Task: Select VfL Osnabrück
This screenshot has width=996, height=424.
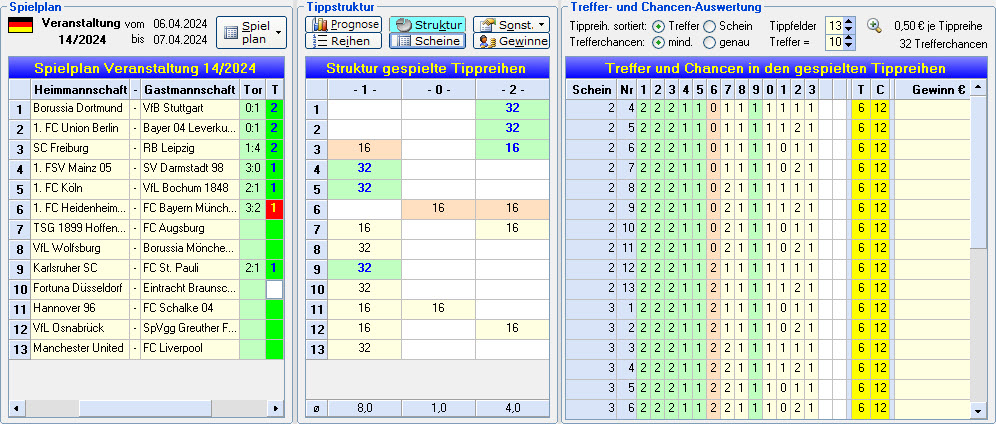Action: coord(79,328)
